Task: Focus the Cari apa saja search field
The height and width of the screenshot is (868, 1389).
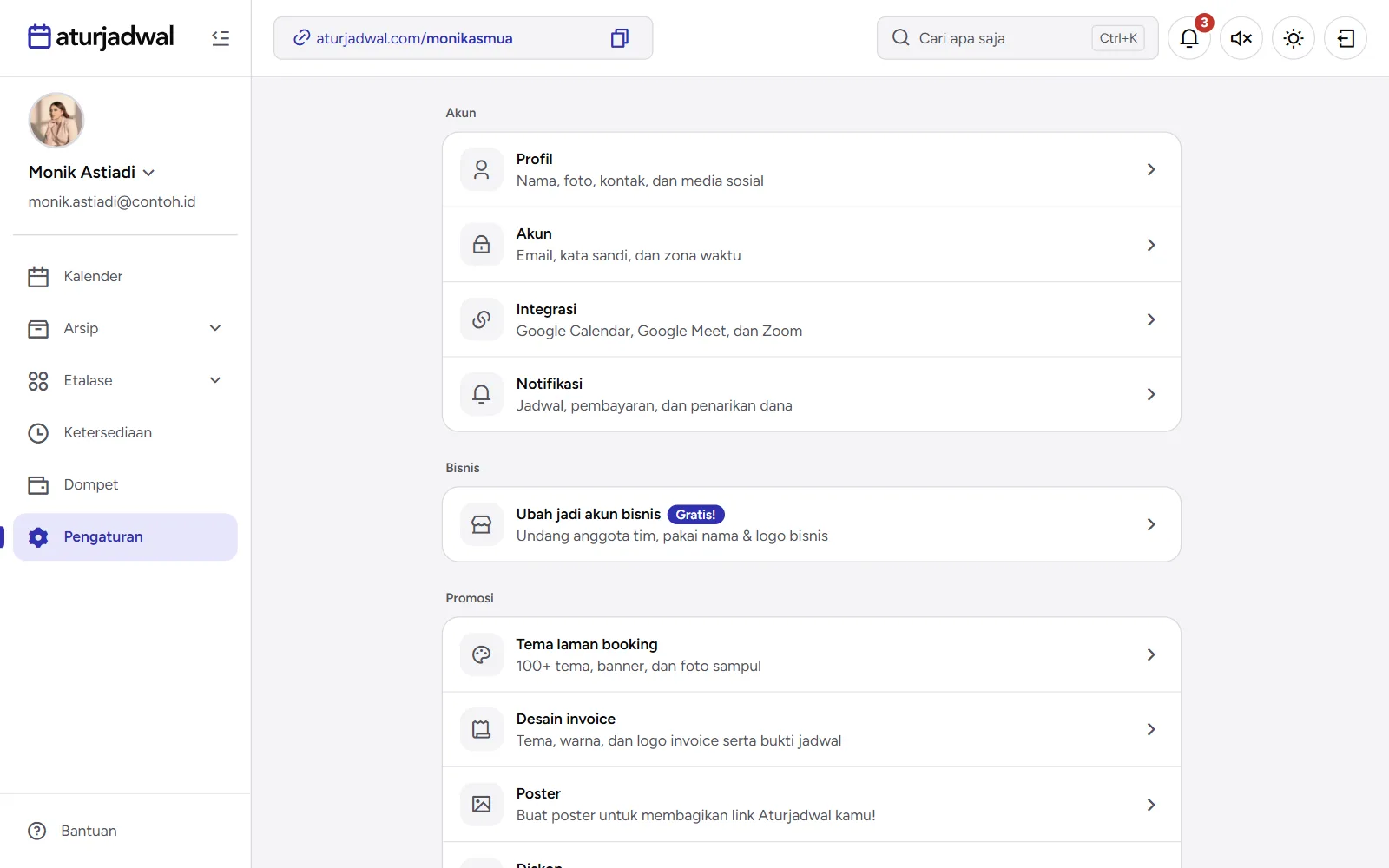Action: pyautogui.click(x=1017, y=38)
